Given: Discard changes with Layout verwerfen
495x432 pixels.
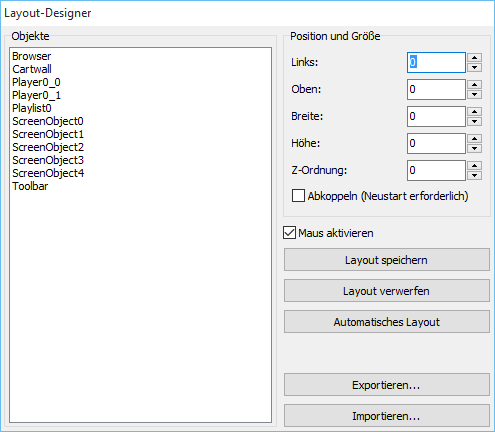Looking at the screenshot, I should click(387, 291).
